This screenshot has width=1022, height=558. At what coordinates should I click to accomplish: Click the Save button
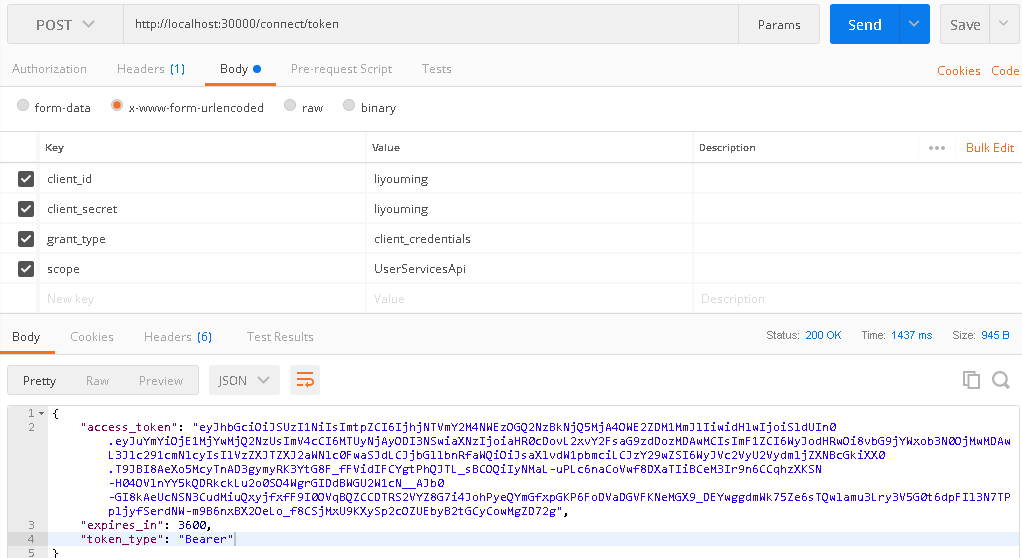[965, 24]
